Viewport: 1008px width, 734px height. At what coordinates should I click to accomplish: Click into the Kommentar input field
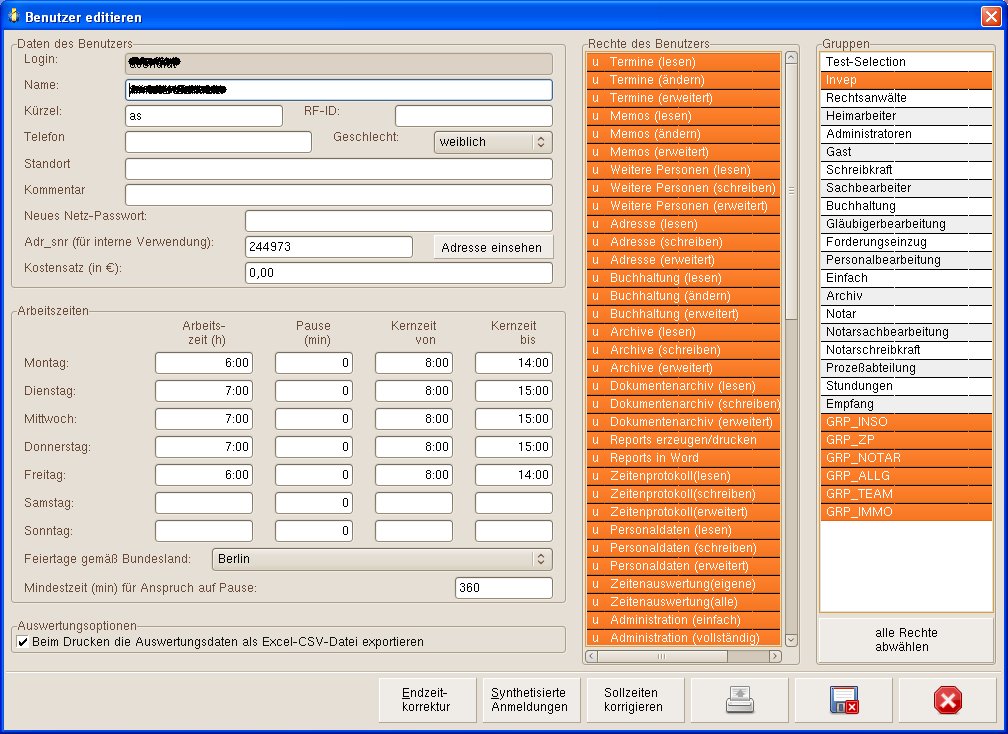[339, 195]
